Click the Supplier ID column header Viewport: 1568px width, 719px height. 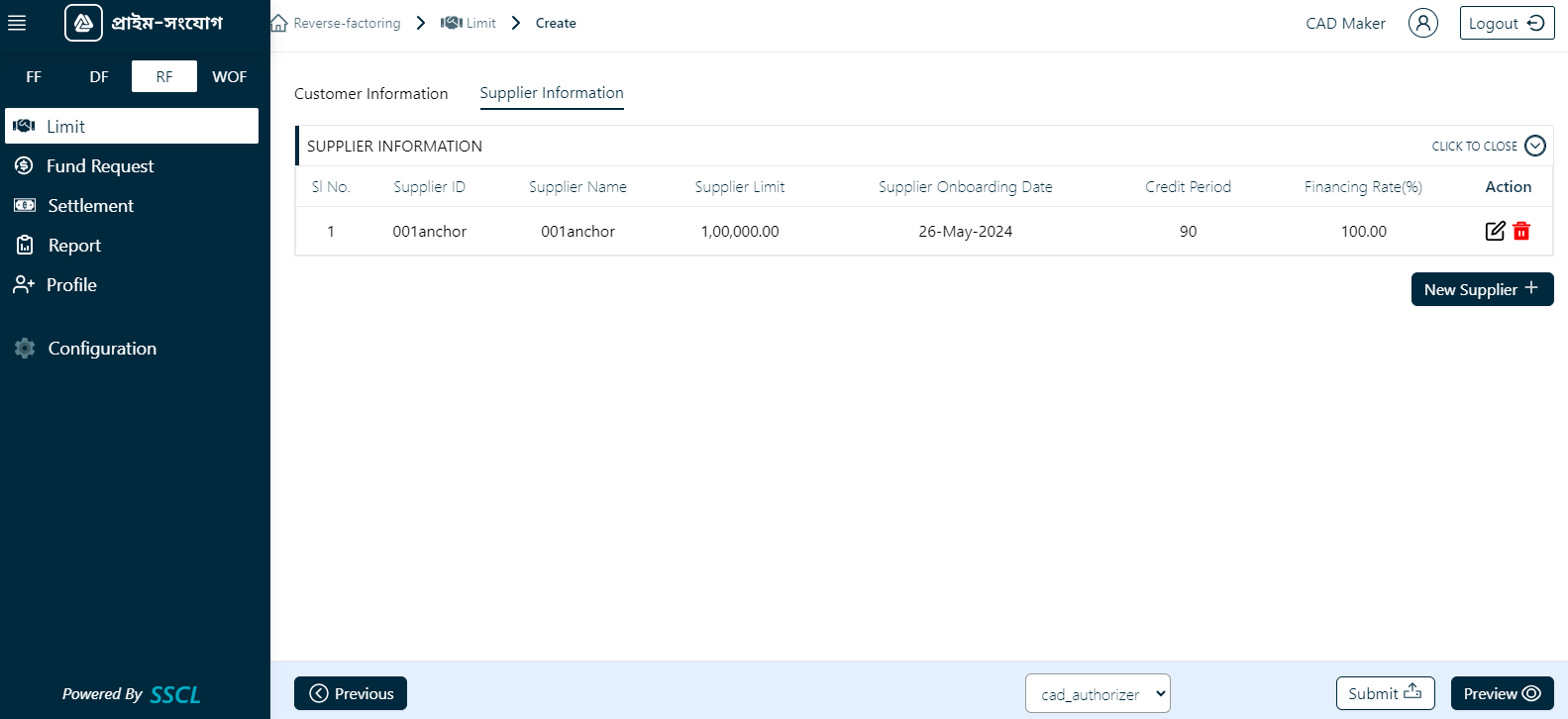click(x=429, y=186)
